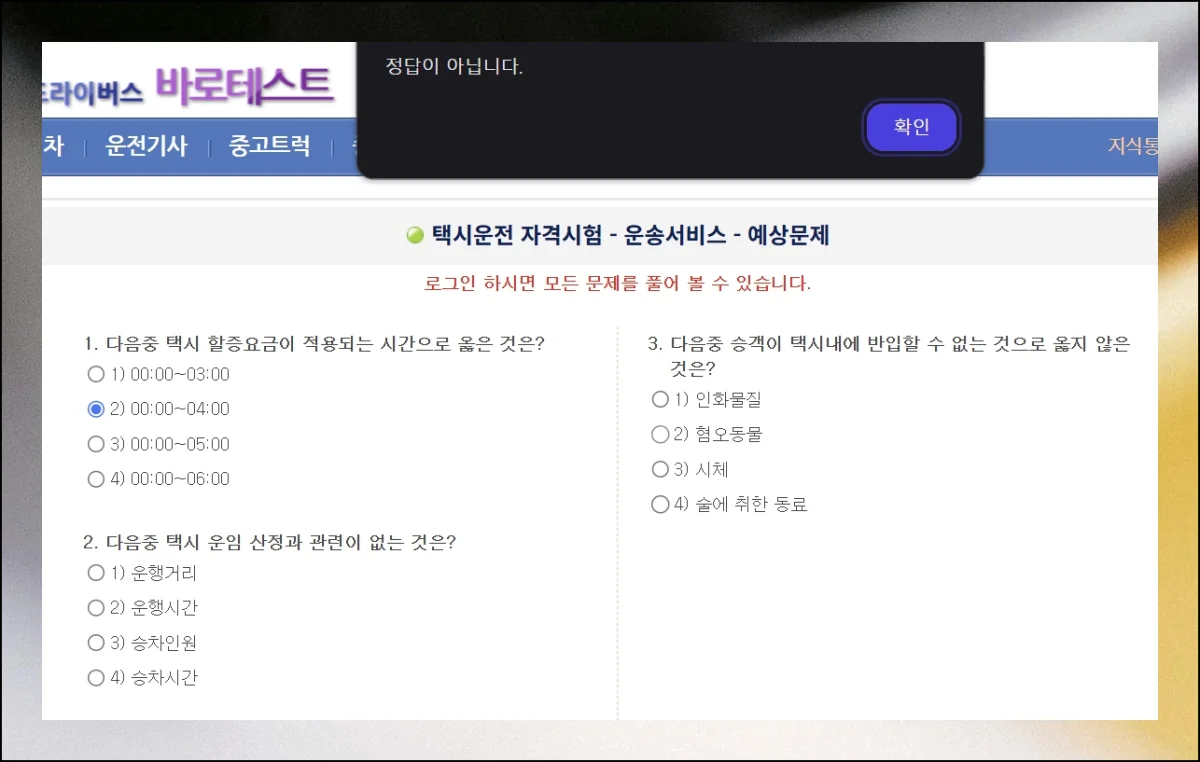Pick 승차인원 radio button
The width and height of the screenshot is (1200, 762).
(96, 643)
